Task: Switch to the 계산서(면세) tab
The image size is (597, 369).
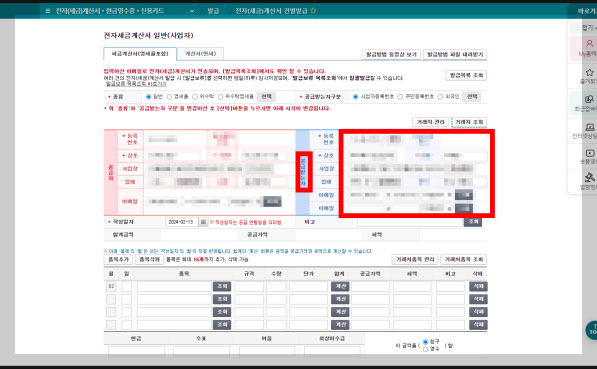Action: (200, 54)
